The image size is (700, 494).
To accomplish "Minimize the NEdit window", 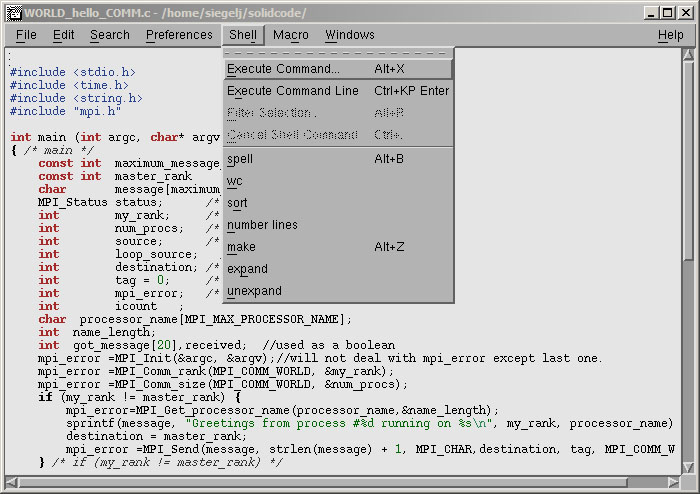I will pos(651,13).
